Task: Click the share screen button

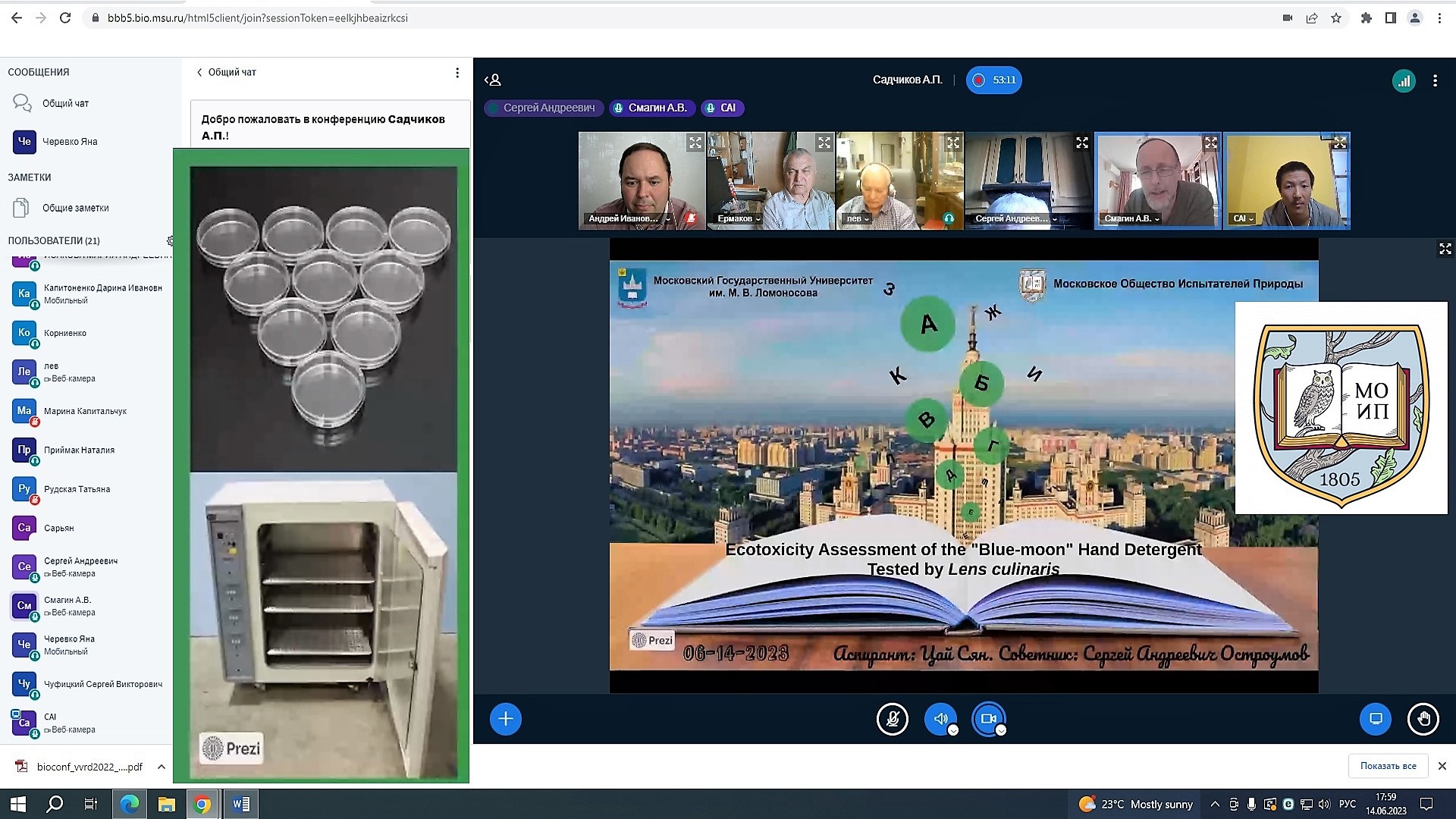Action: point(1376,719)
